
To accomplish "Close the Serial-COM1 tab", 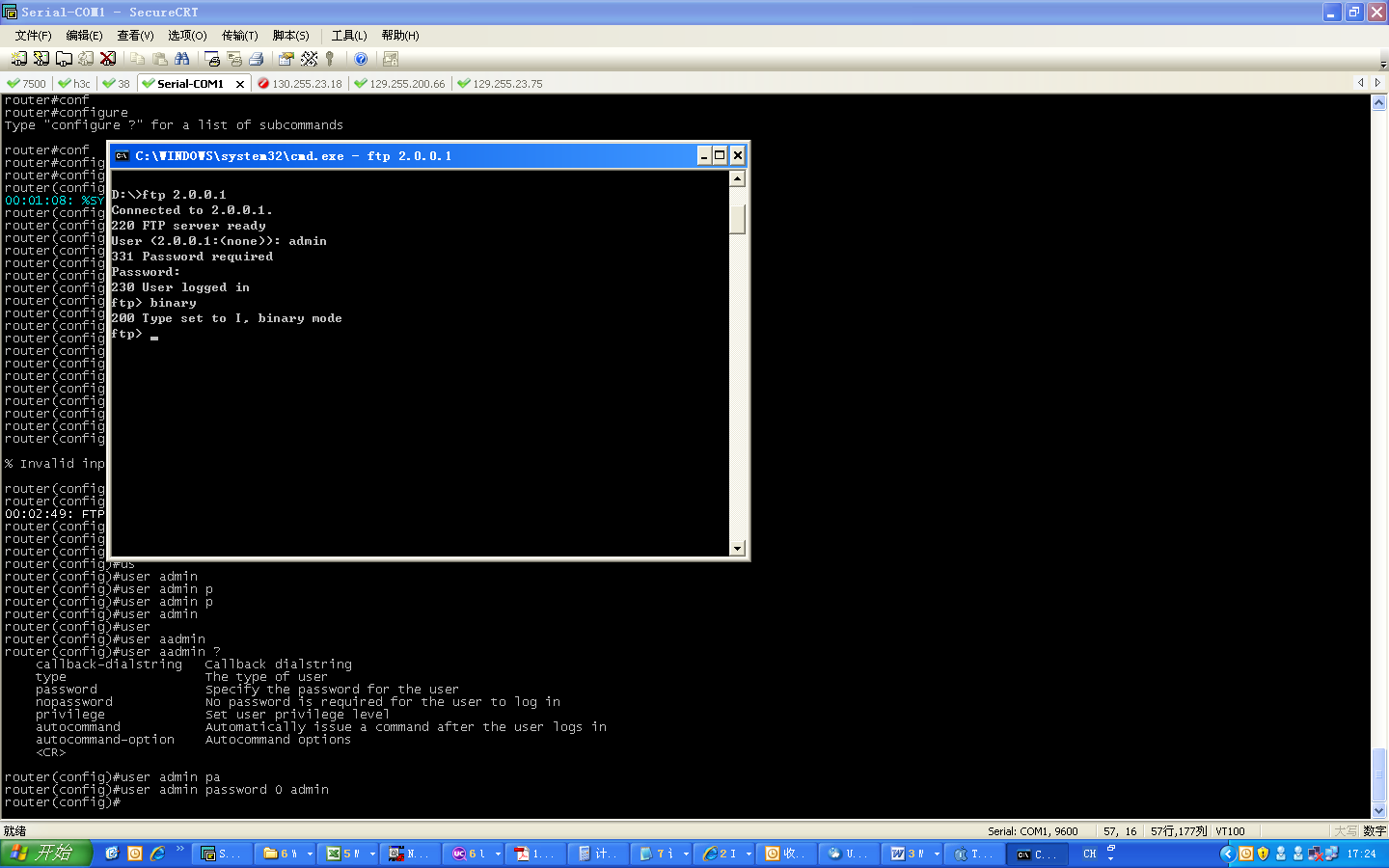I will pos(240,84).
